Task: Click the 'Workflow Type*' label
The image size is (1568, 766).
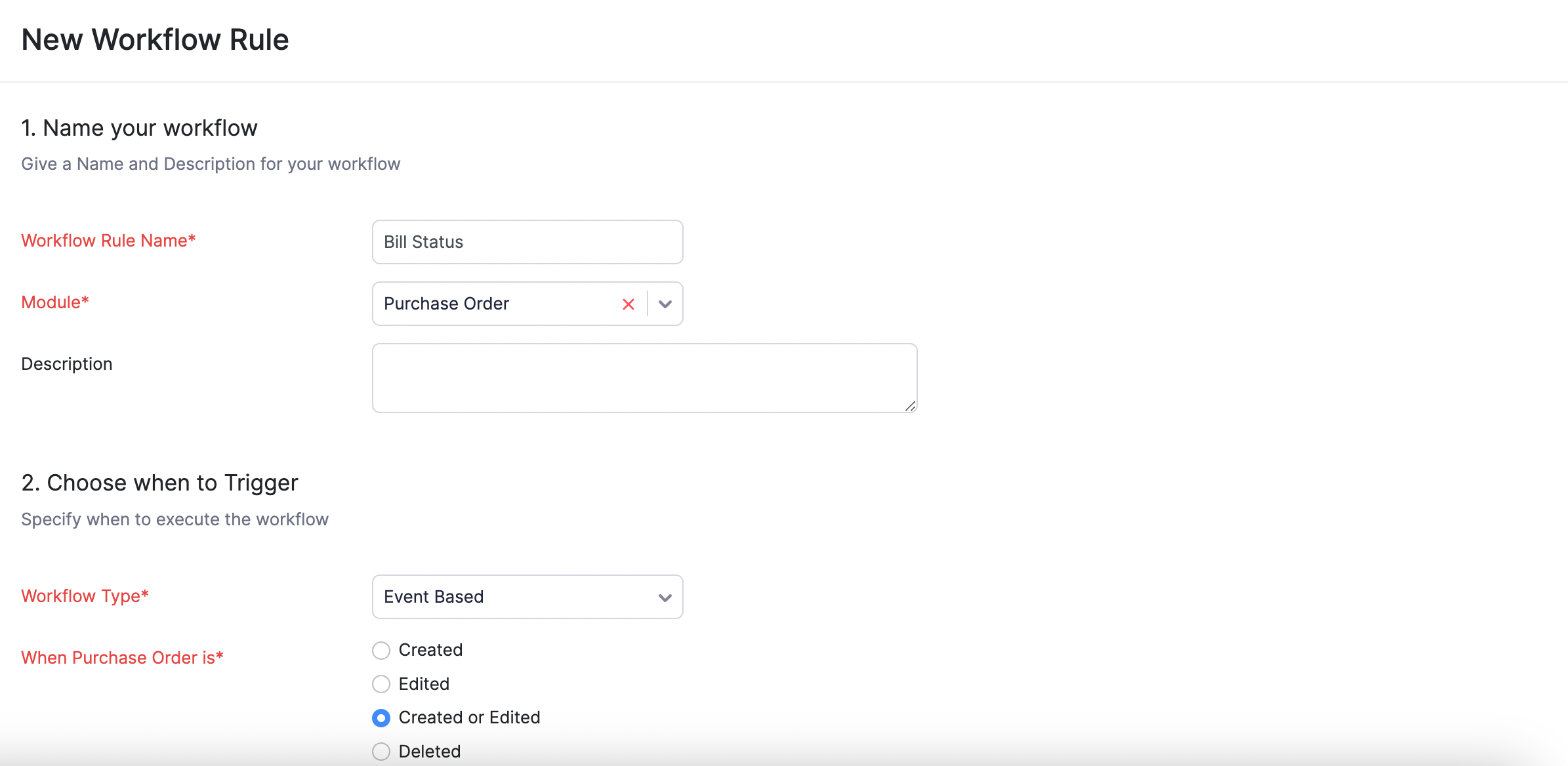Action: (85, 596)
